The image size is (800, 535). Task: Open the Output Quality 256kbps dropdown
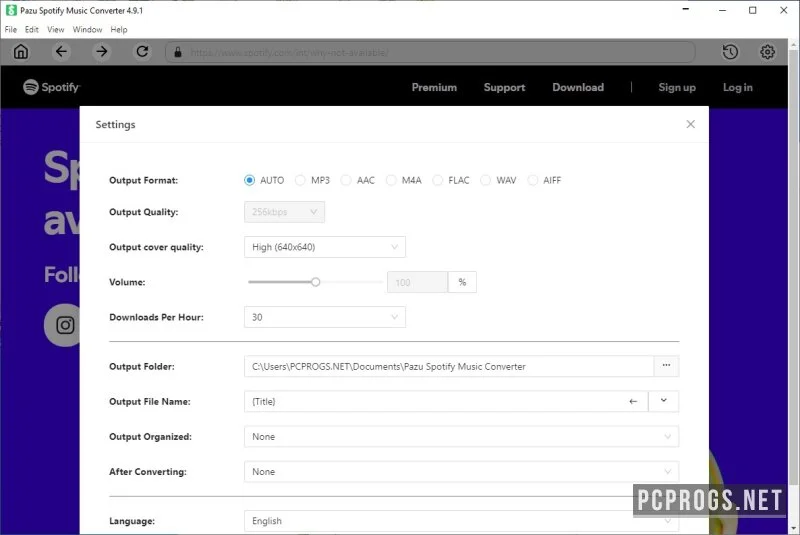284,212
